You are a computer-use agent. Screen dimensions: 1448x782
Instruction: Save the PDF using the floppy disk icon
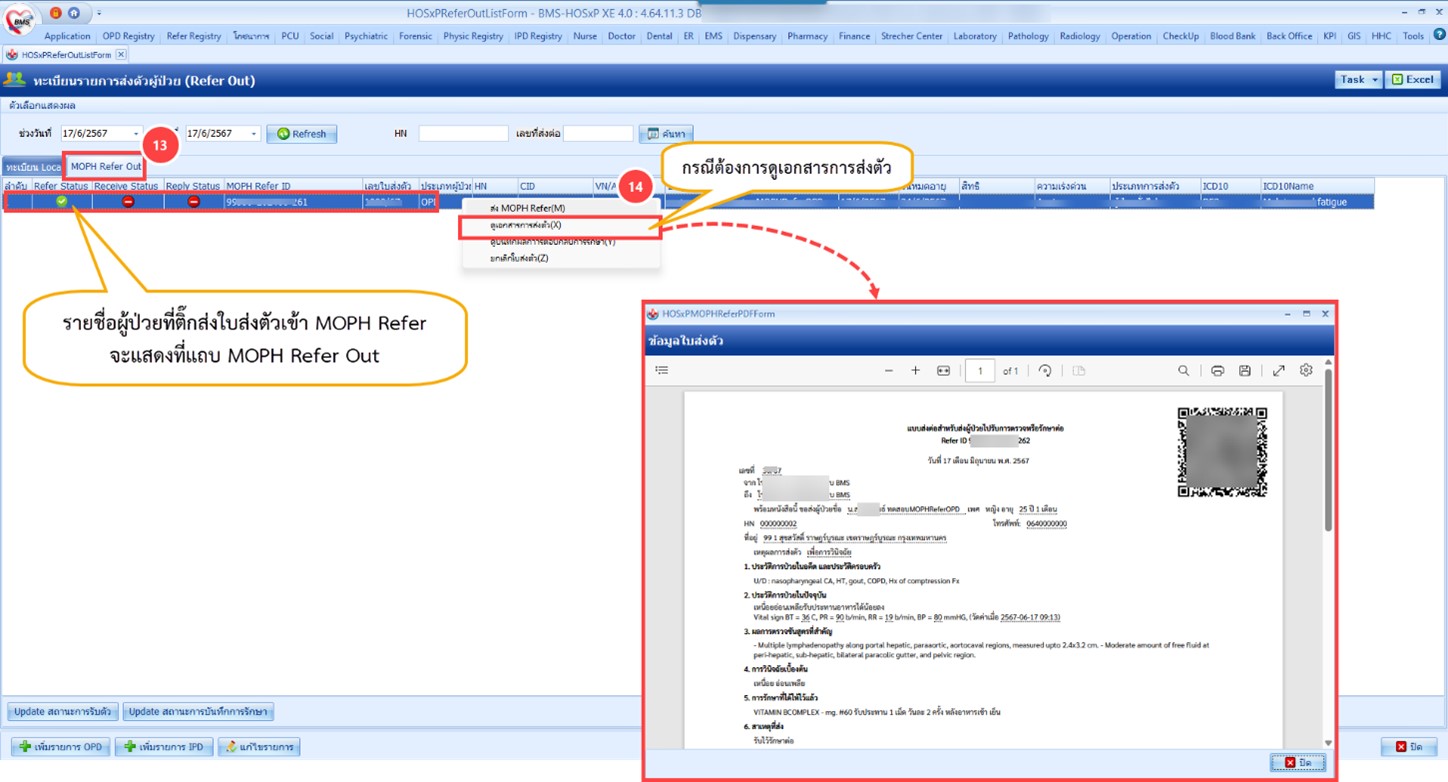point(1245,371)
